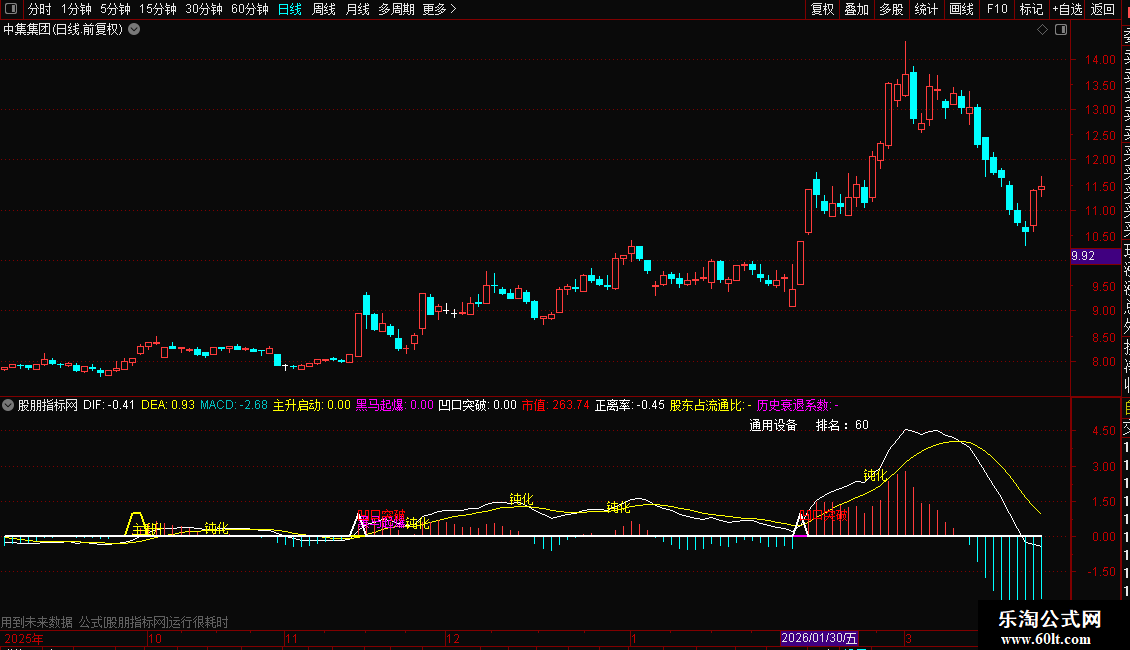Switch to 周线 weekly chart
This screenshot has width=1130, height=650.
click(x=324, y=9)
